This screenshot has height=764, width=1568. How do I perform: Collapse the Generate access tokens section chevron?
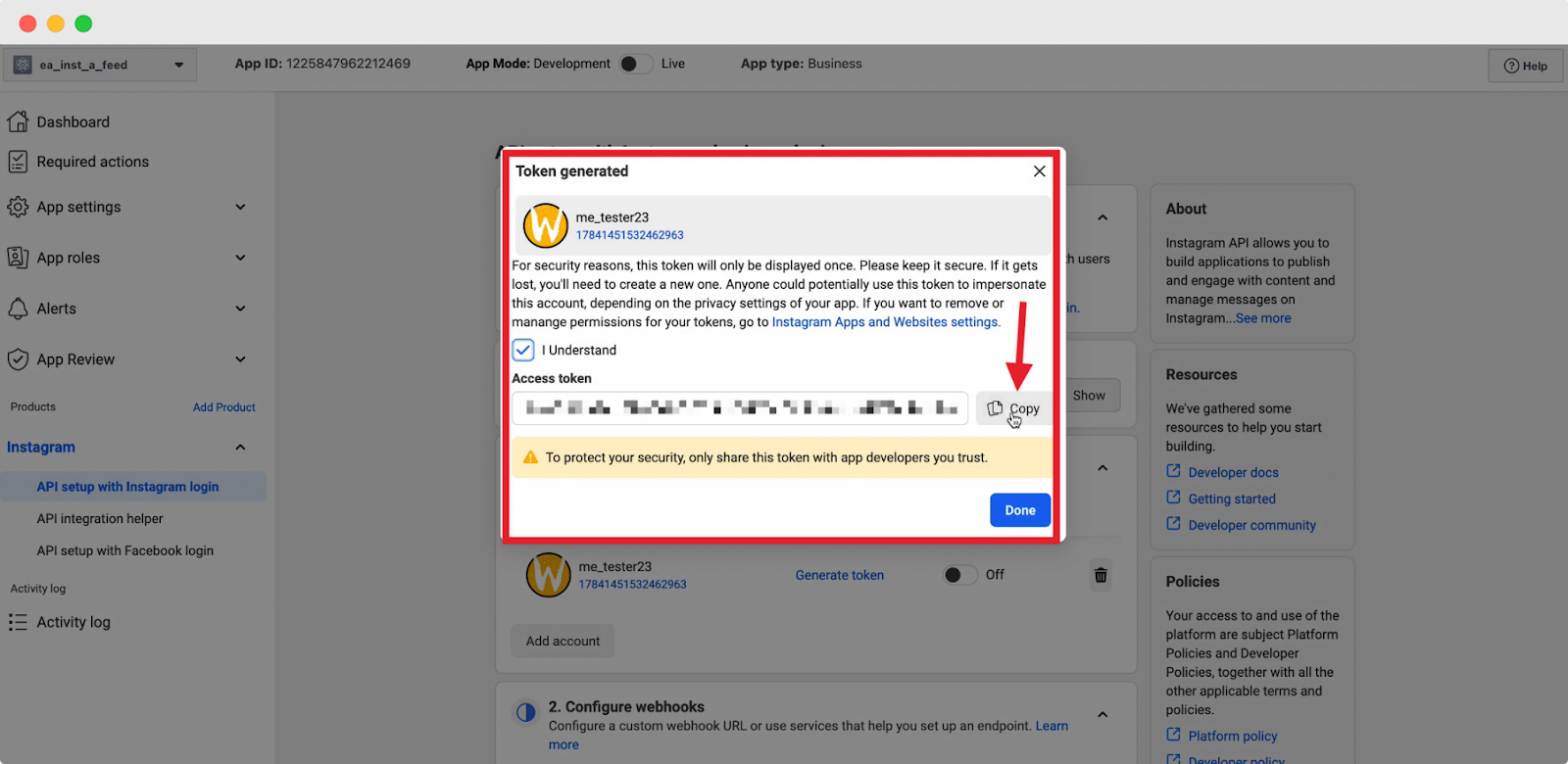coord(1102,468)
